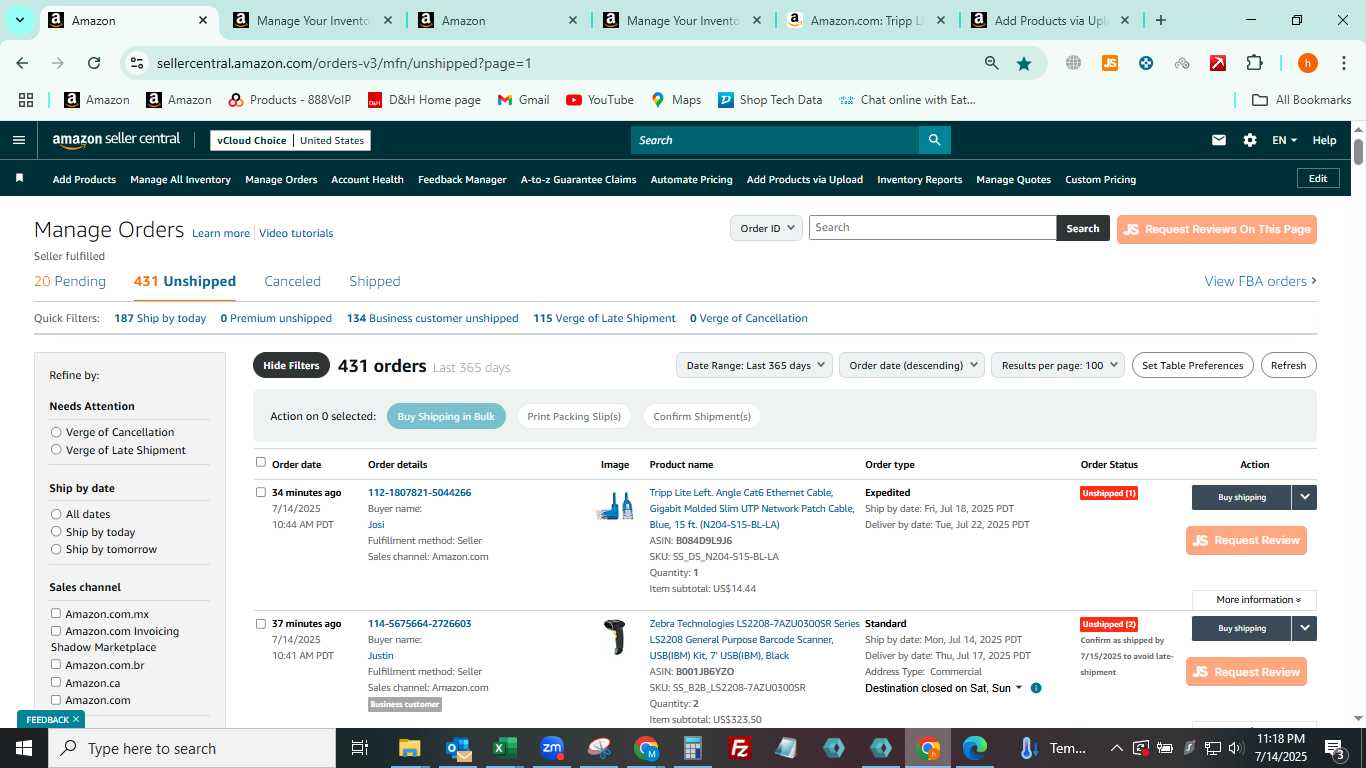Tick the select-all orders checkbox in header
The image size is (1366, 768).
(261, 462)
